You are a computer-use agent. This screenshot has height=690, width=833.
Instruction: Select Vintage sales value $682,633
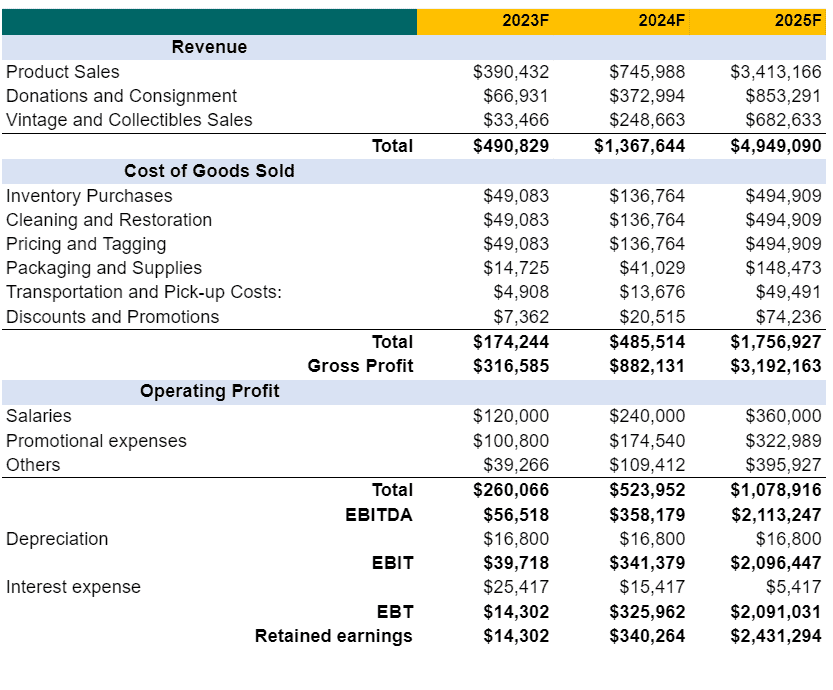[783, 120]
